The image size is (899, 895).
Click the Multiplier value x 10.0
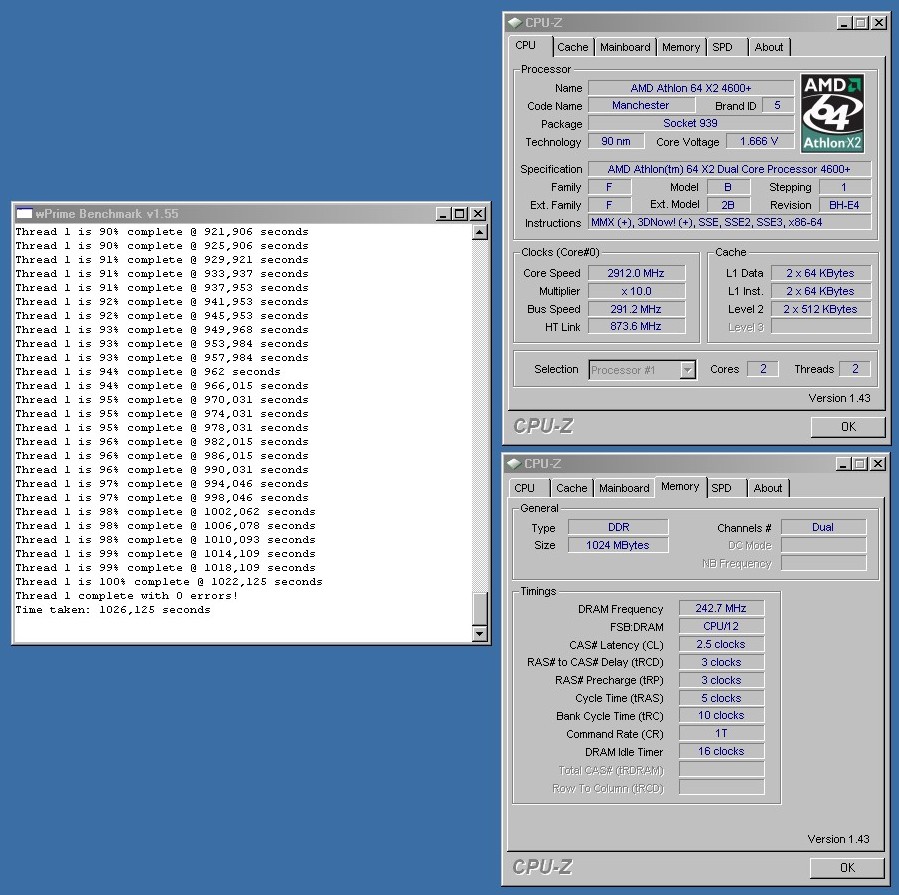636,291
